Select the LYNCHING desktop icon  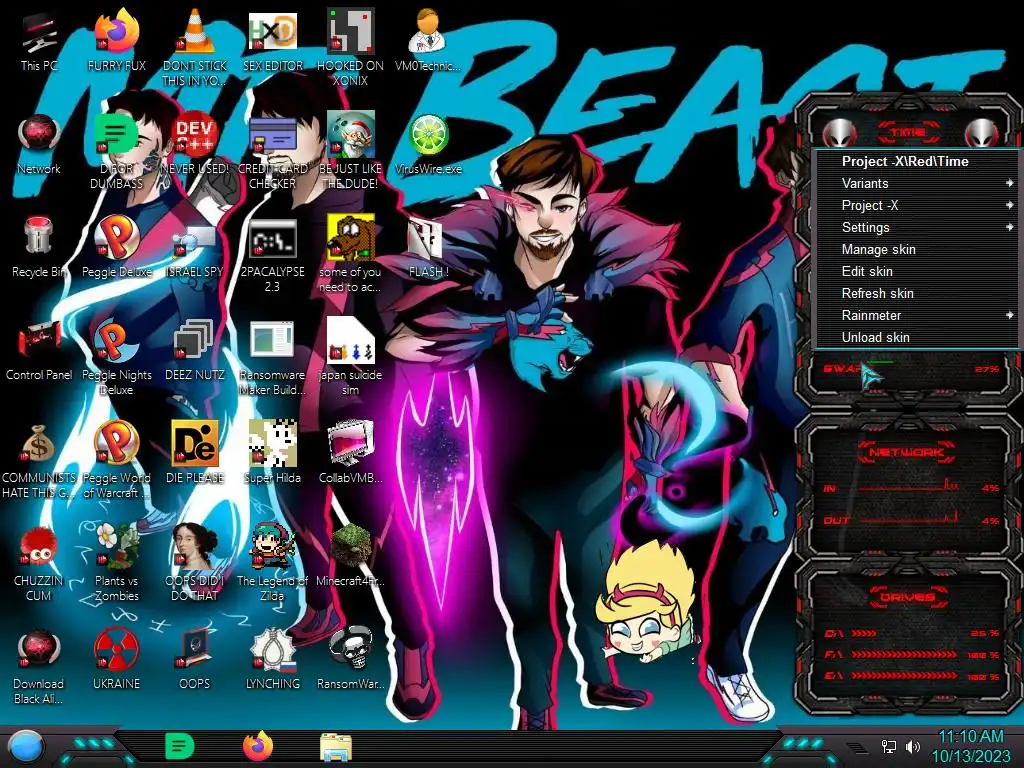click(272, 660)
